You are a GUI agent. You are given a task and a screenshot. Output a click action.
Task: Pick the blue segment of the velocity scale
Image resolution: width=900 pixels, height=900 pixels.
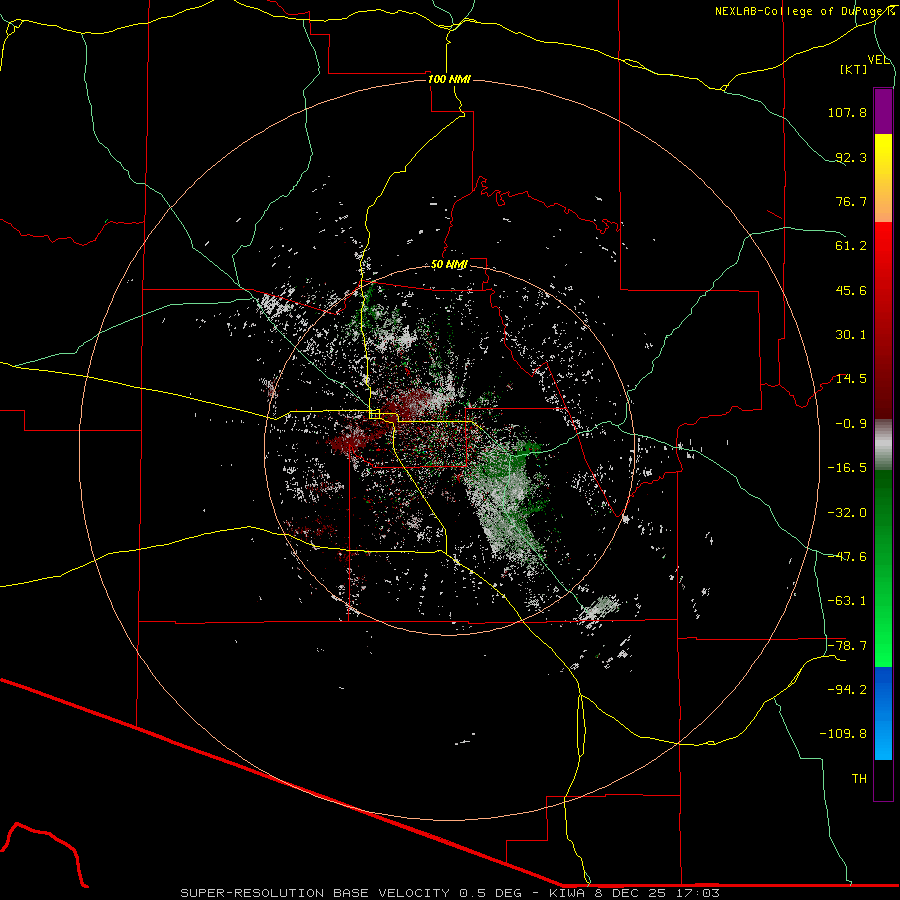[x=883, y=713]
